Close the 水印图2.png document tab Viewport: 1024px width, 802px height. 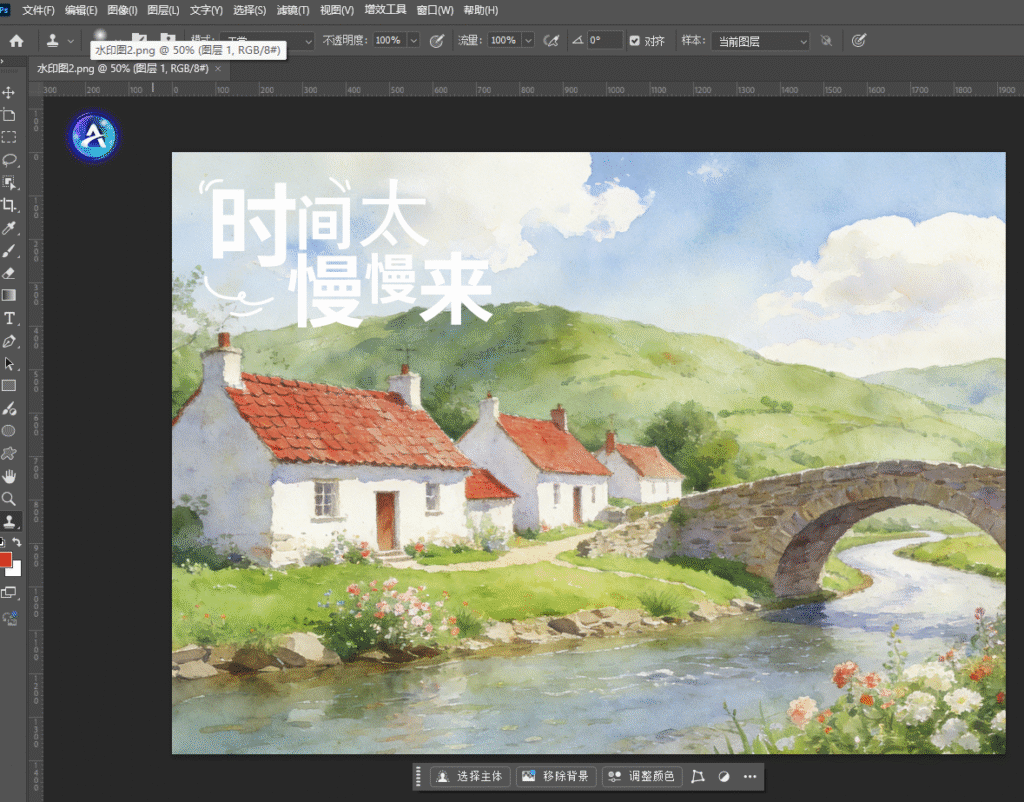(218, 69)
